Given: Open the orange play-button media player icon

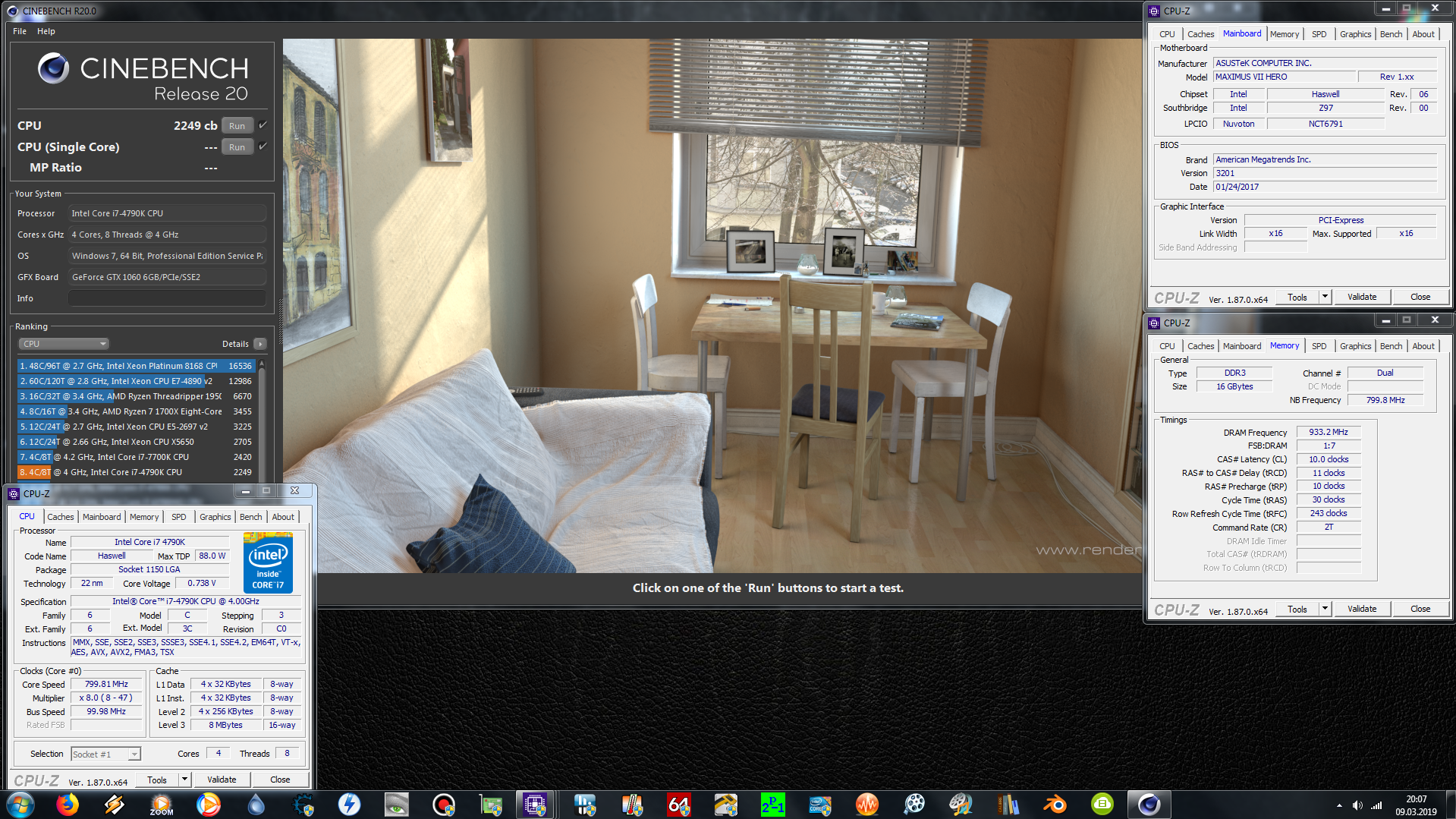Looking at the screenshot, I should coord(209,805).
